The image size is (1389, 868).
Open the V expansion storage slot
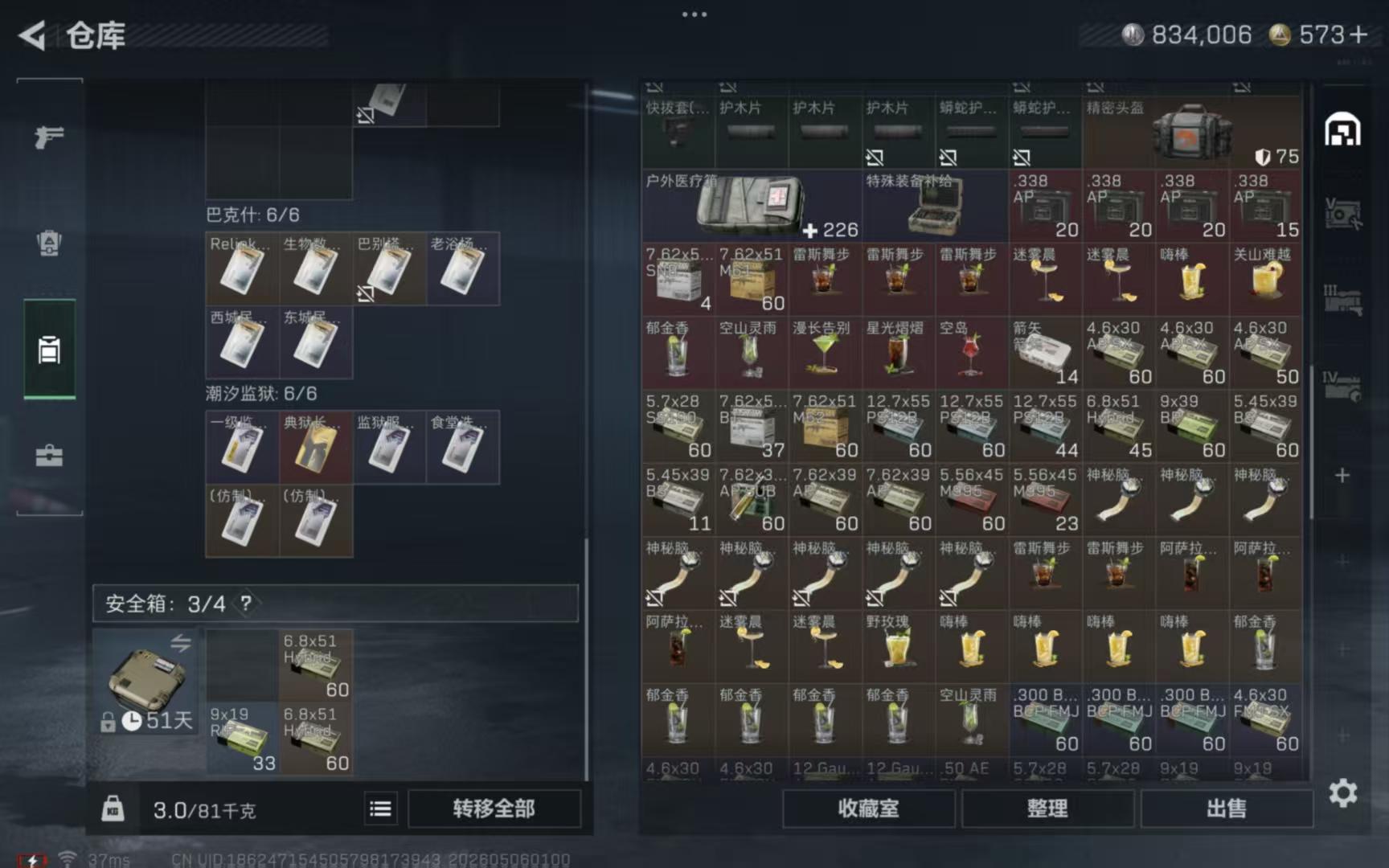pyautogui.click(x=1342, y=213)
